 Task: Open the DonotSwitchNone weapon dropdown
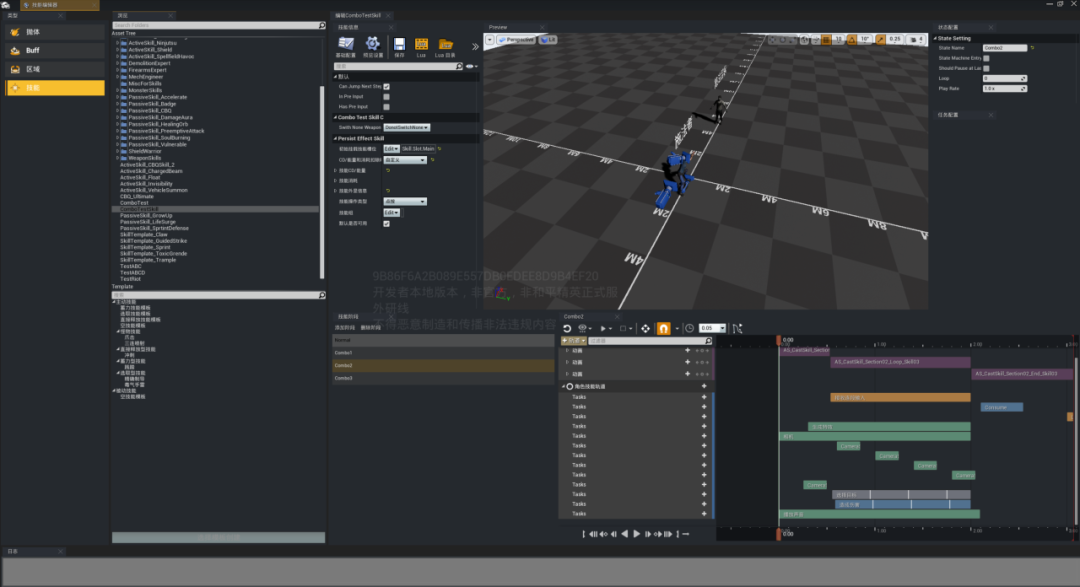tap(406, 127)
